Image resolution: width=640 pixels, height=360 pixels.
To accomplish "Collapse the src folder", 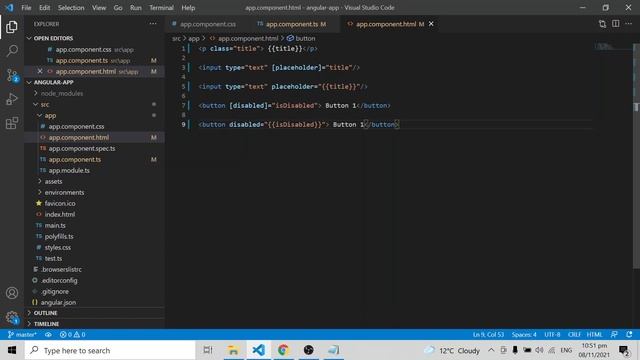I will tap(45, 104).
